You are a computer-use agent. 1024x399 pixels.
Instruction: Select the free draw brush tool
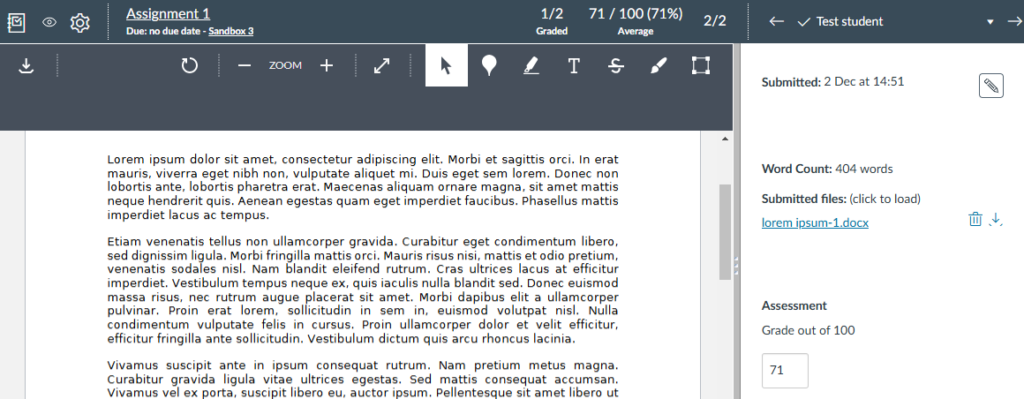pyautogui.click(x=659, y=65)
